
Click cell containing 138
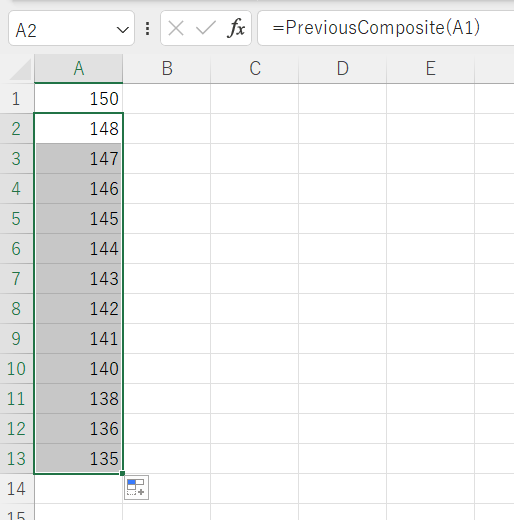[79, 399]
